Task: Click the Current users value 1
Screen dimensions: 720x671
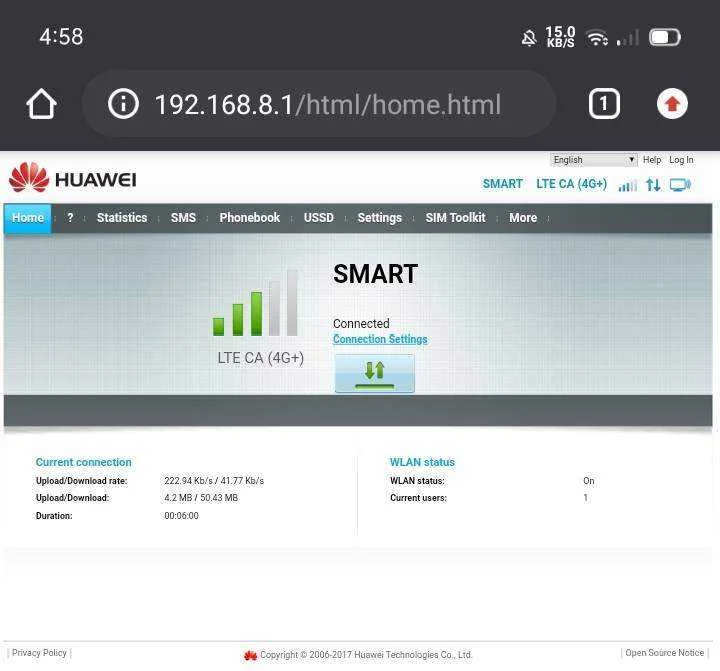Action: coord(585,498)
